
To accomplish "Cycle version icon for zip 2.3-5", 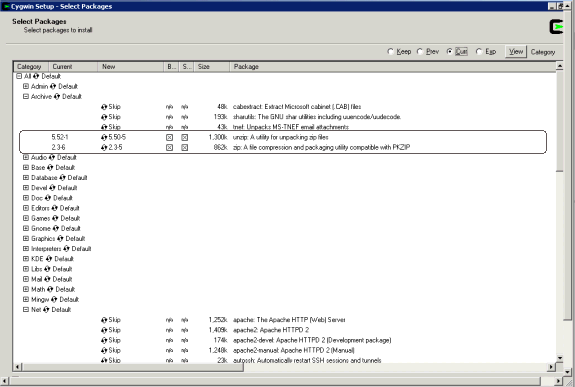I will (x=104, y=147).
